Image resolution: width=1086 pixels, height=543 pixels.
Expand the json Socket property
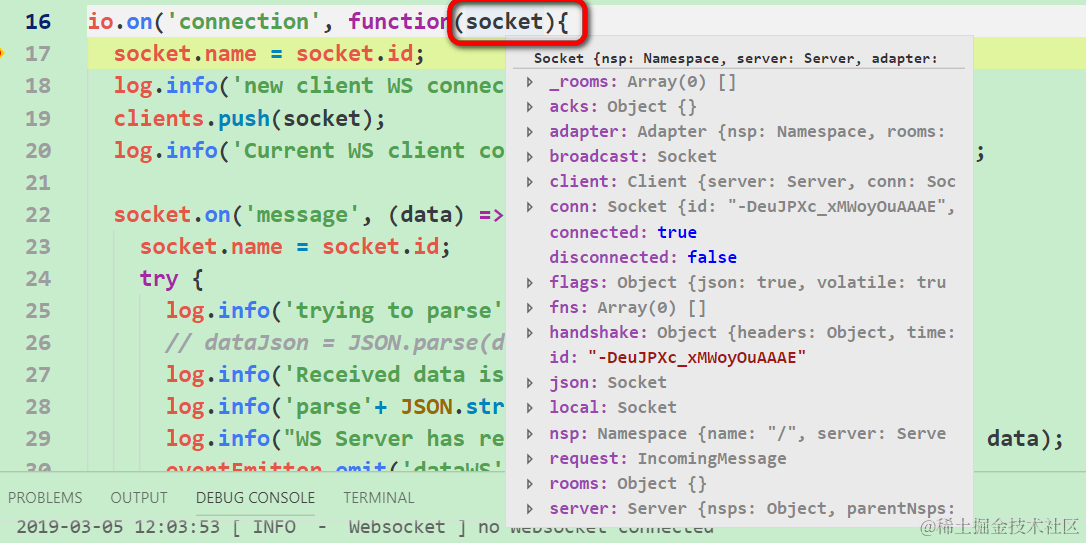click(x=530, y=382)
